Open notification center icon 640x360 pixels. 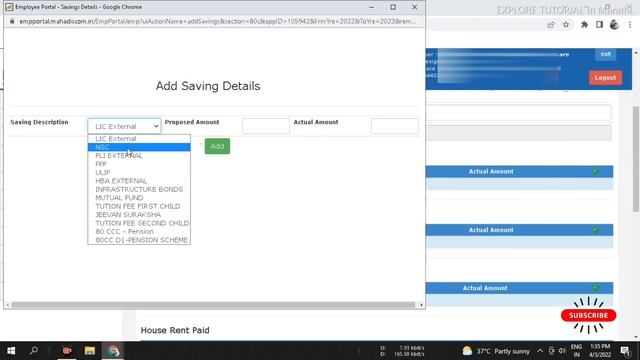click(x=625, y=351)
